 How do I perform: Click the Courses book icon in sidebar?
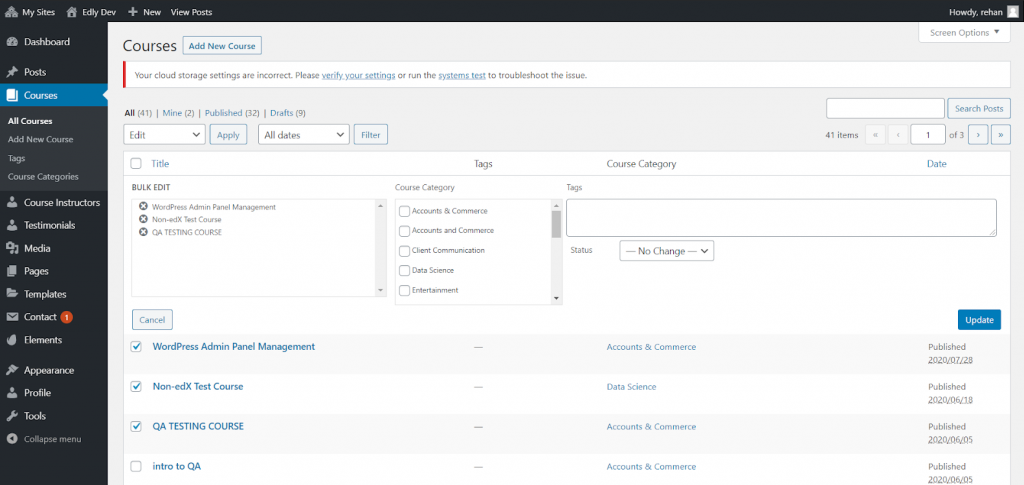point(12,95)
